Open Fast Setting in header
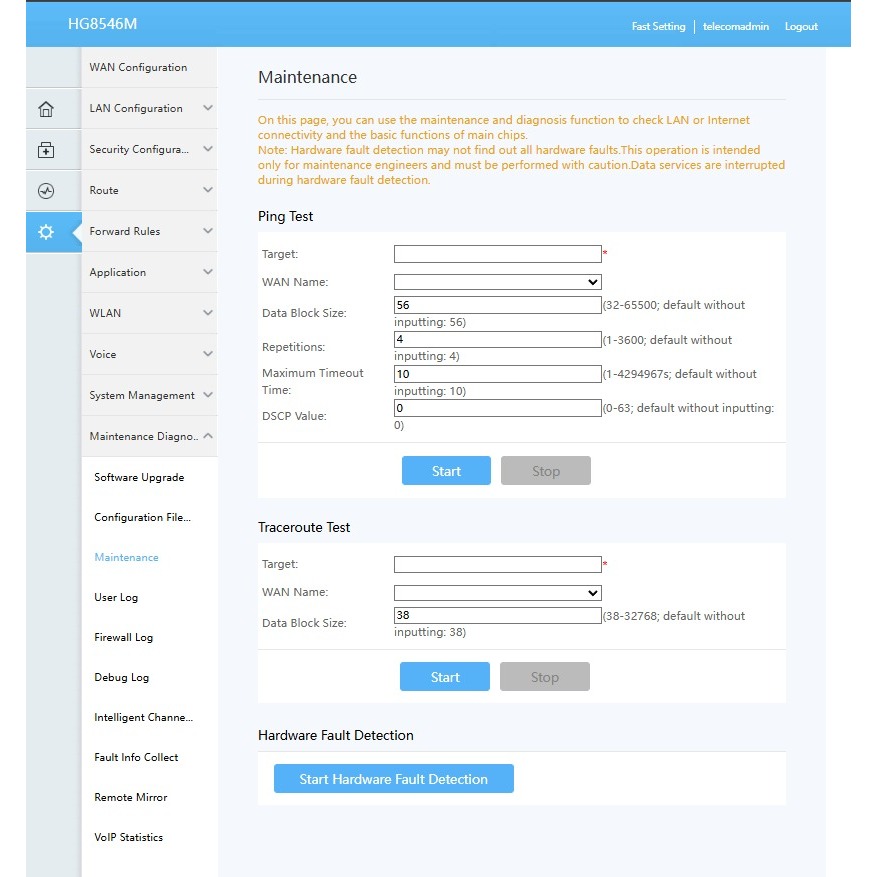 coord(658,26)
